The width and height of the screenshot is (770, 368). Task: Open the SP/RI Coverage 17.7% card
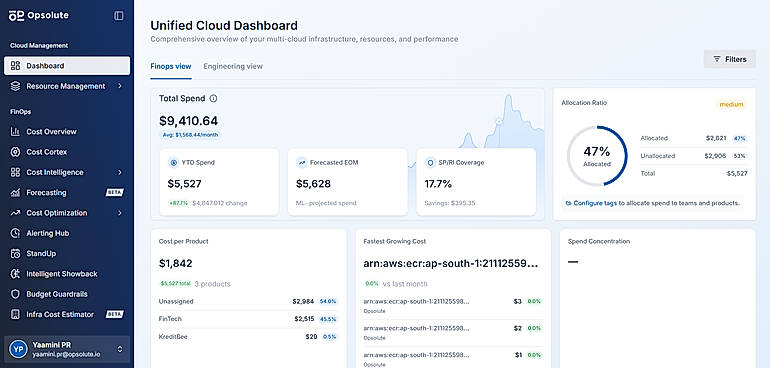476,182
